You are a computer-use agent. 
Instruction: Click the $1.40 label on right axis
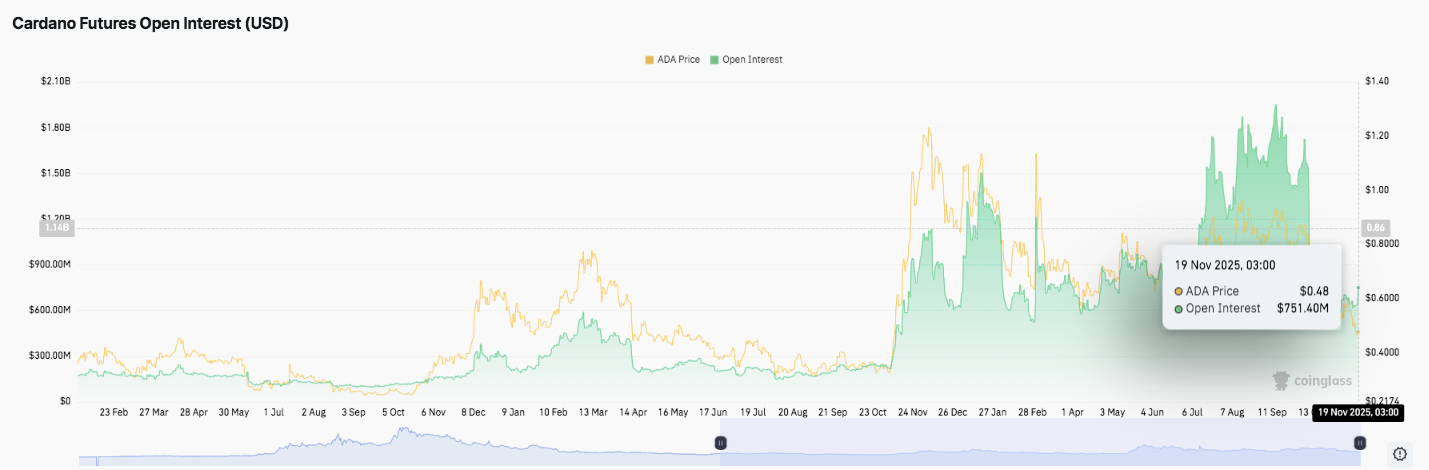pyautogui.click(x=1376, y=81)
